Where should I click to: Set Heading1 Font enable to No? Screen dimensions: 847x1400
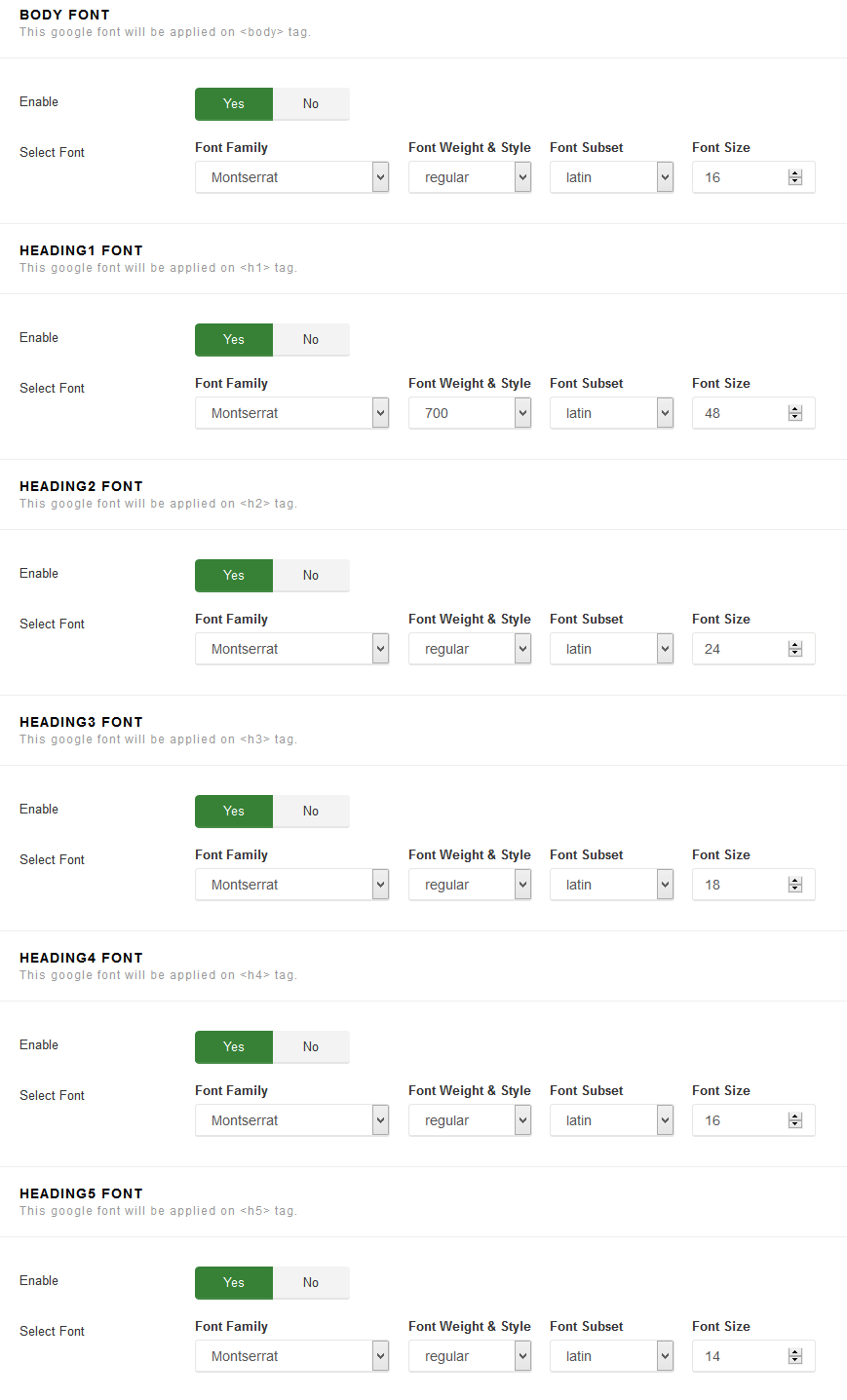pos(311,340)
